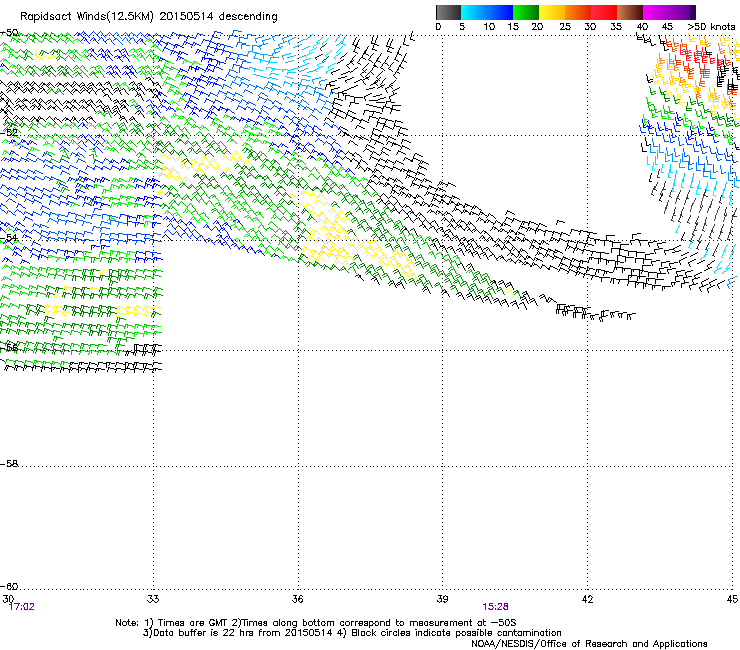Click the dark purple >50 knots legend swatch
Screen dimensions: 740x650
tap(693, 12)
